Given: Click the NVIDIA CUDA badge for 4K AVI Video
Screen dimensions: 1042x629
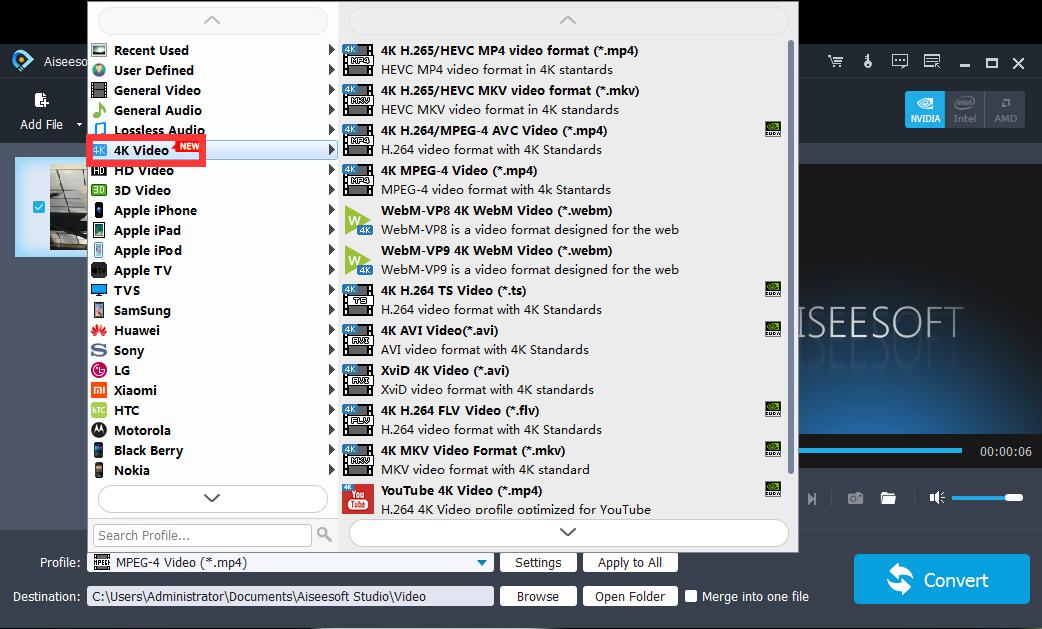Looking at the screenshot, I should [x=773, y=329].
